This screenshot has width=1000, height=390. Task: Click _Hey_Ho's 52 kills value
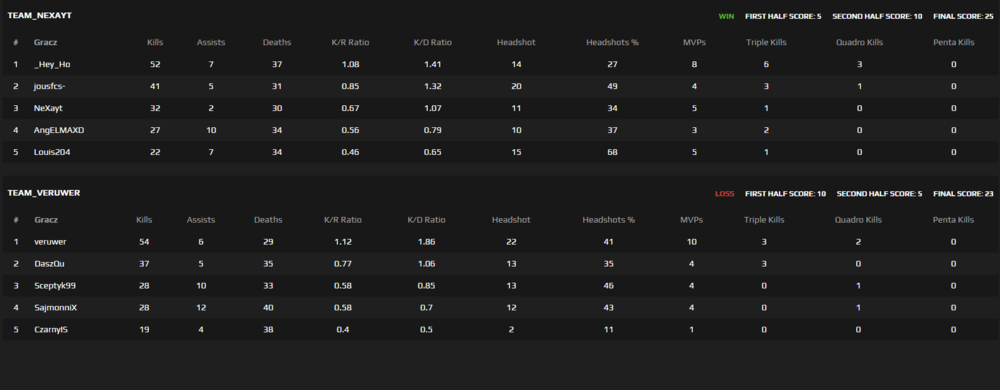click(x=155, y=64)
